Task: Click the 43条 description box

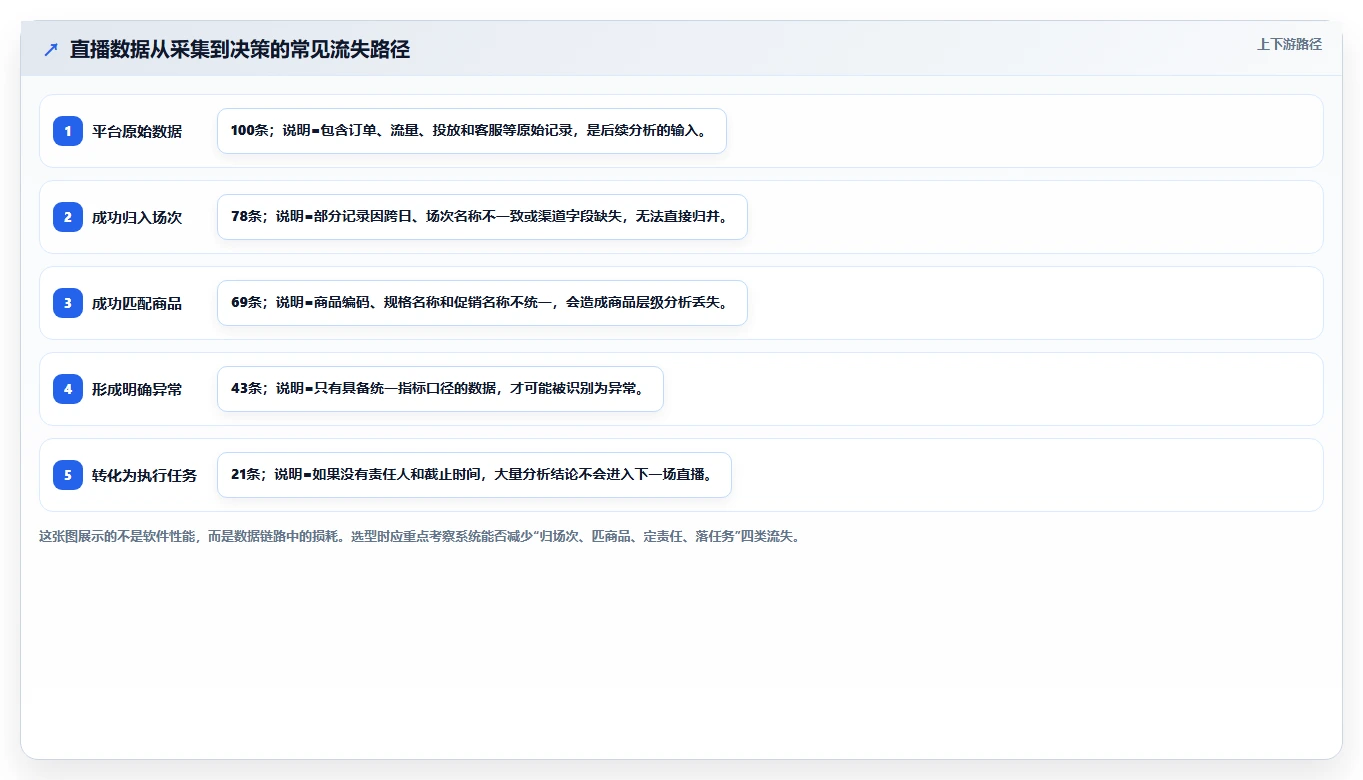Action: click(x=440, y=389)
